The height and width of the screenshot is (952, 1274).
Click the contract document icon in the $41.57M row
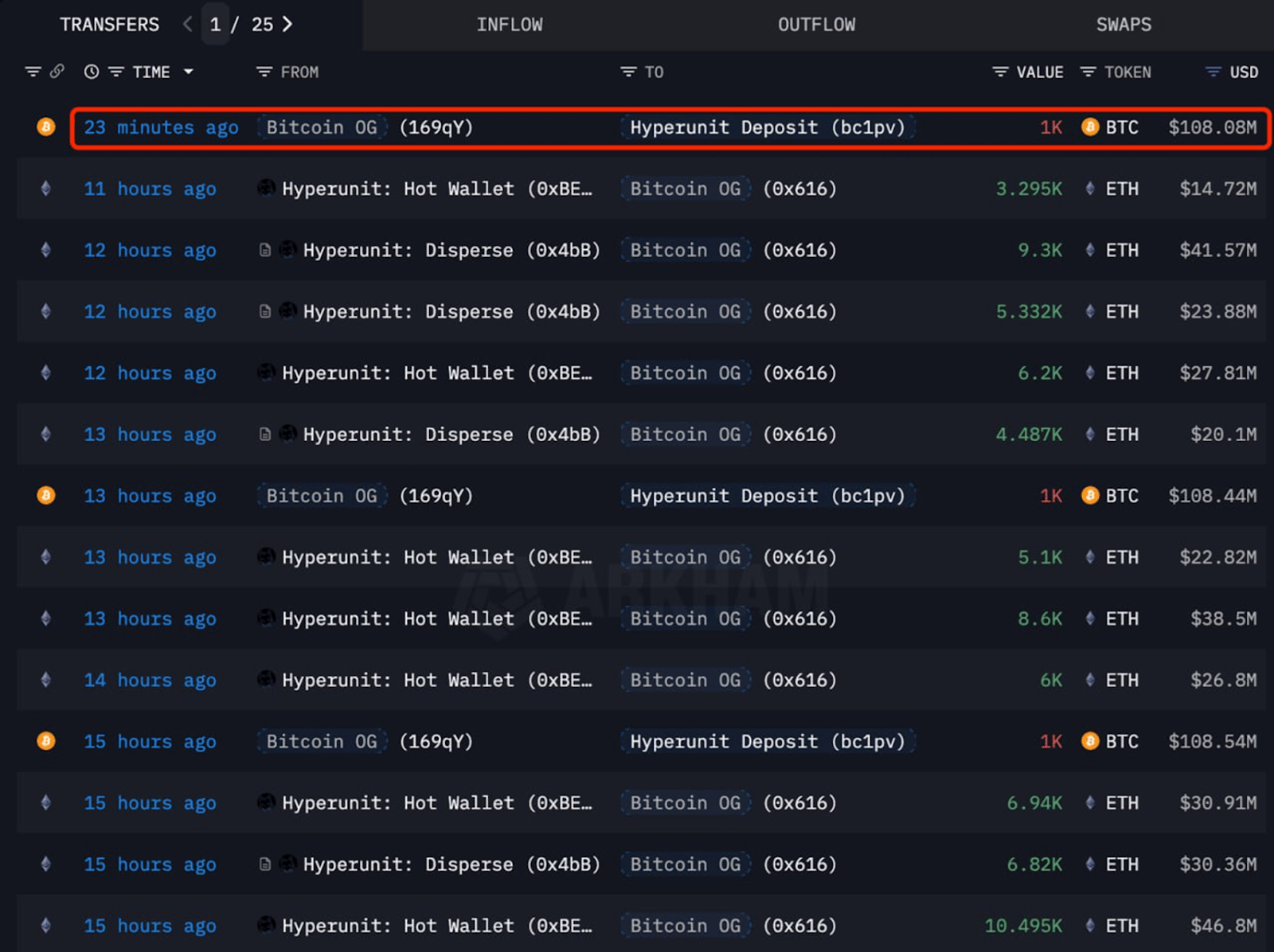pyautogui.click(x=265, y=250)
